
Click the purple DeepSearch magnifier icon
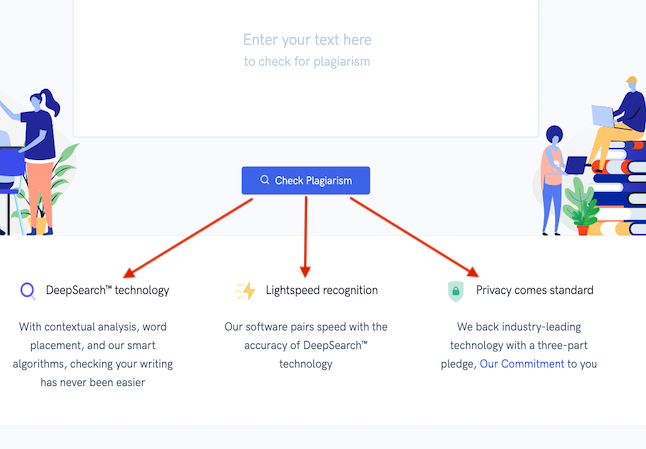point(28,291)
